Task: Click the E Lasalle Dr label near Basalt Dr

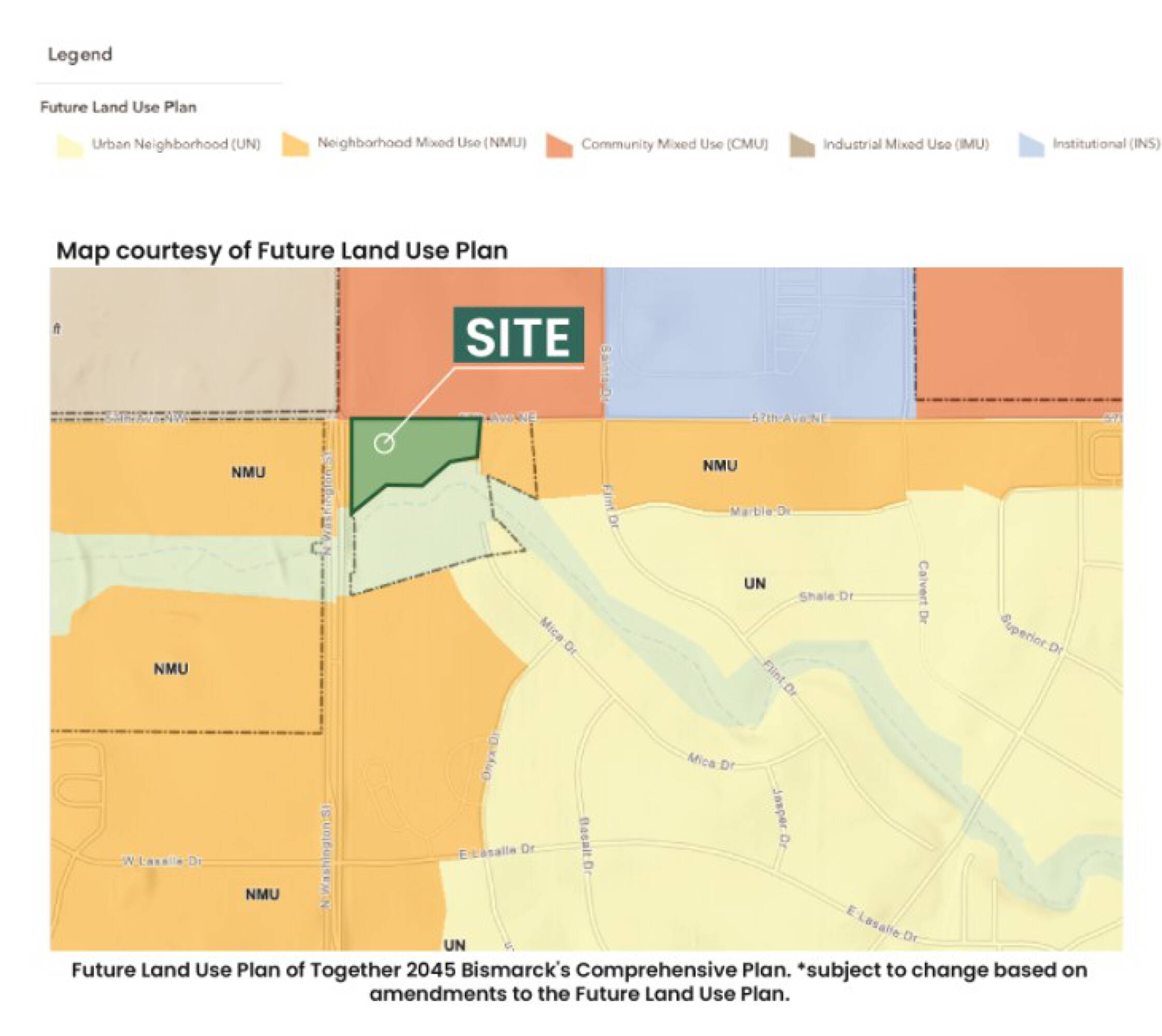Action: (496, 852)
